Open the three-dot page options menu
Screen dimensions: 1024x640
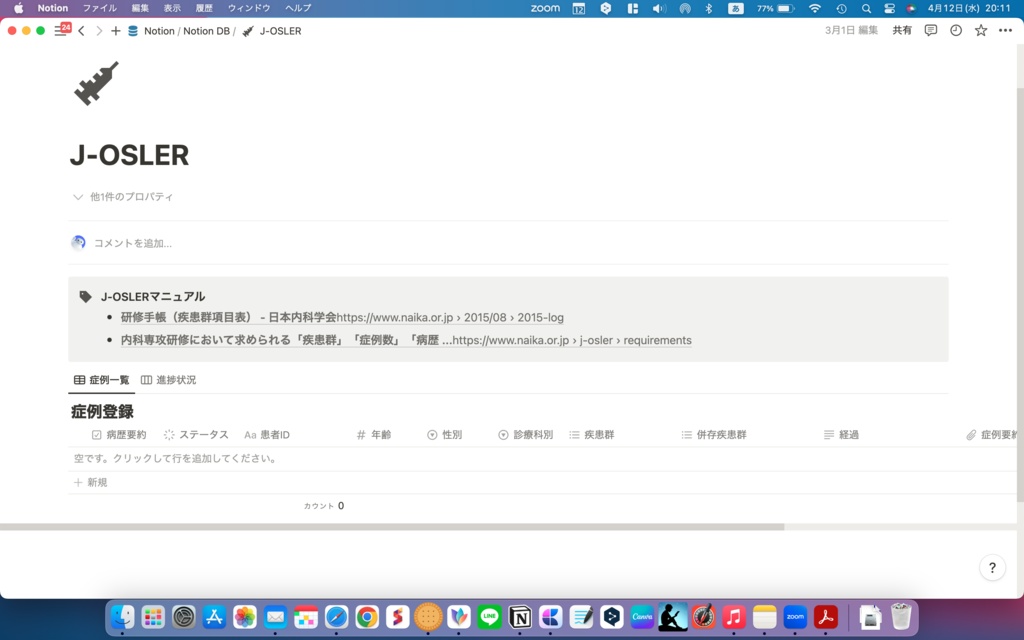(x=1005, y=31)
